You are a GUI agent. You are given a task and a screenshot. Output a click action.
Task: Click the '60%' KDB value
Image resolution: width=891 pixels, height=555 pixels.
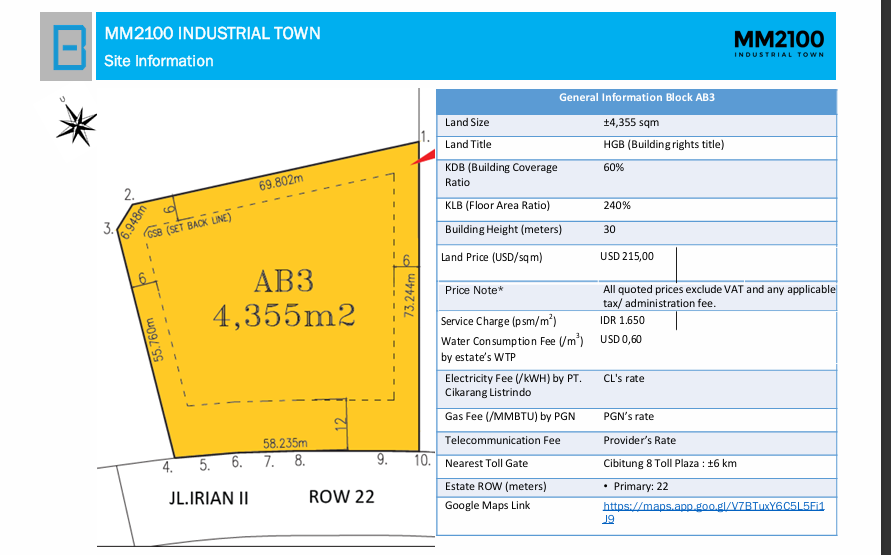pos(614,168)
